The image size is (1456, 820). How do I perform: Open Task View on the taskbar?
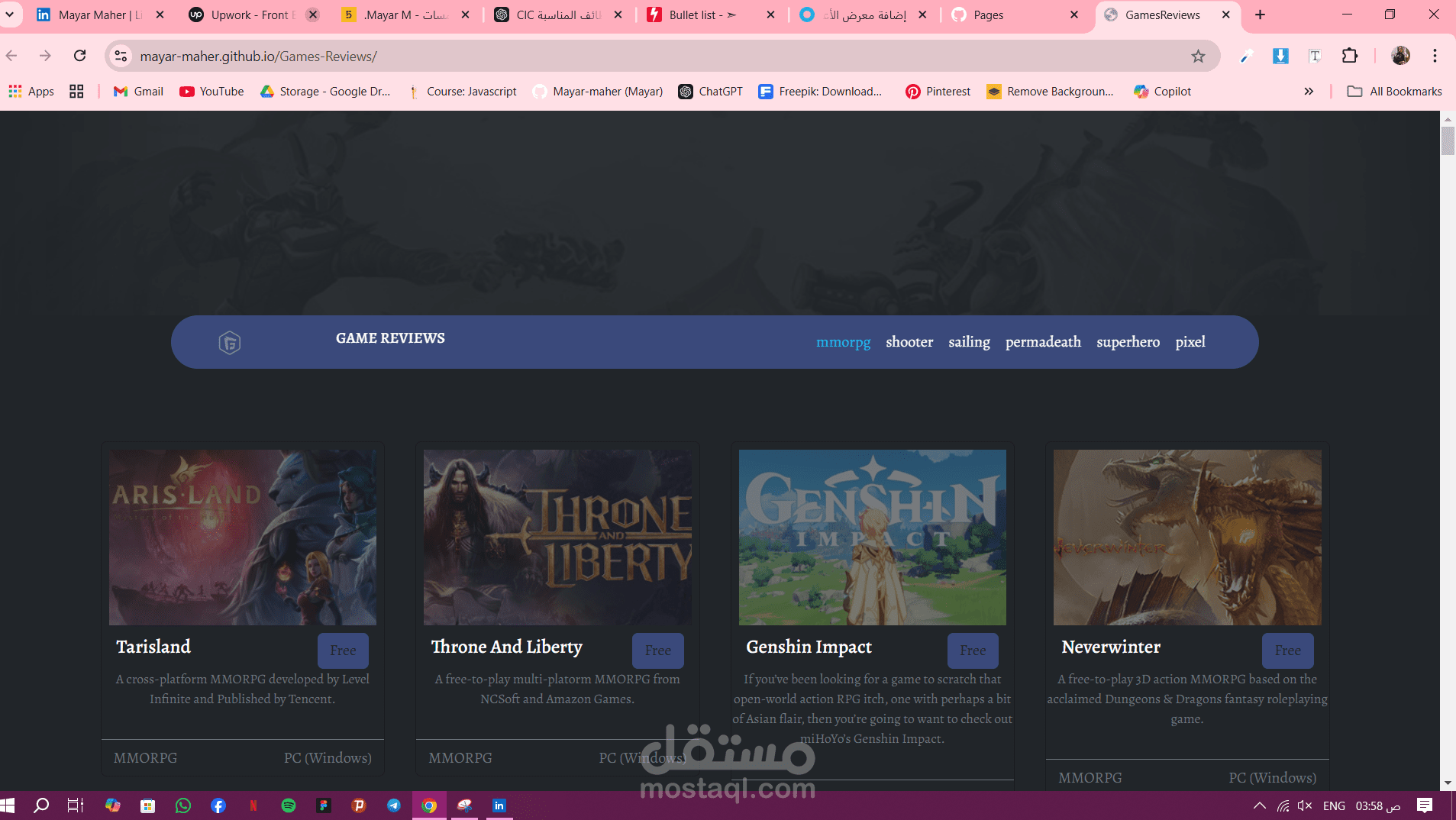76,805
